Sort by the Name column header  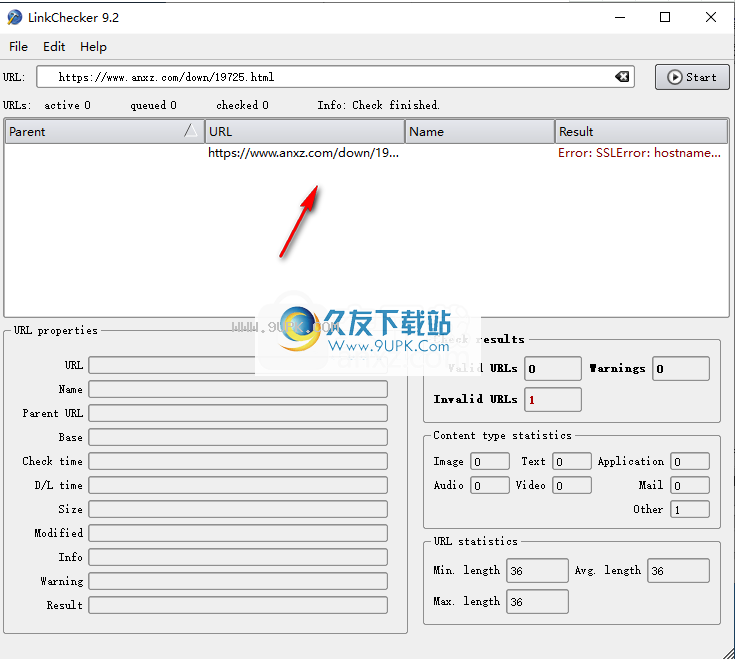[x=479, y=132]
